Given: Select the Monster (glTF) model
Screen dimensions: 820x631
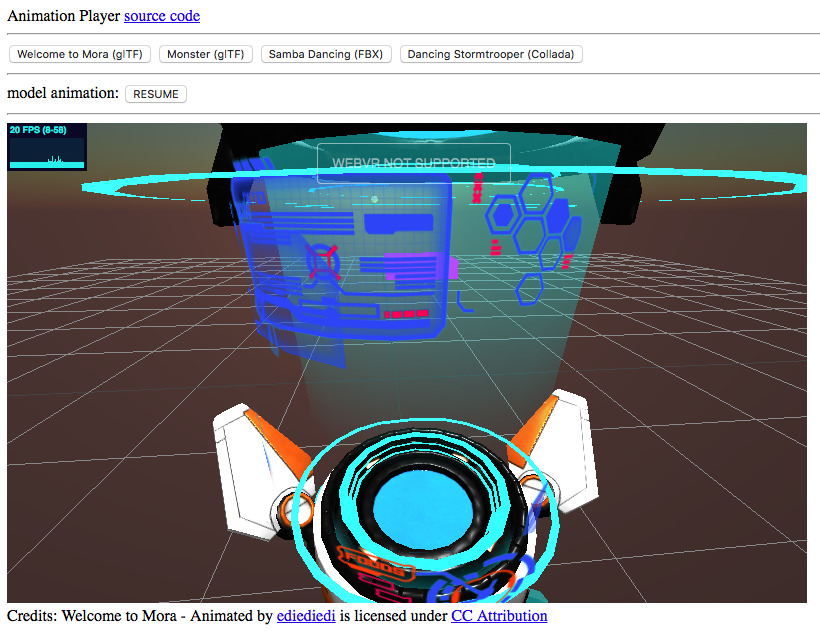Looking at the screenshot, I should click(x=206, y=54).
